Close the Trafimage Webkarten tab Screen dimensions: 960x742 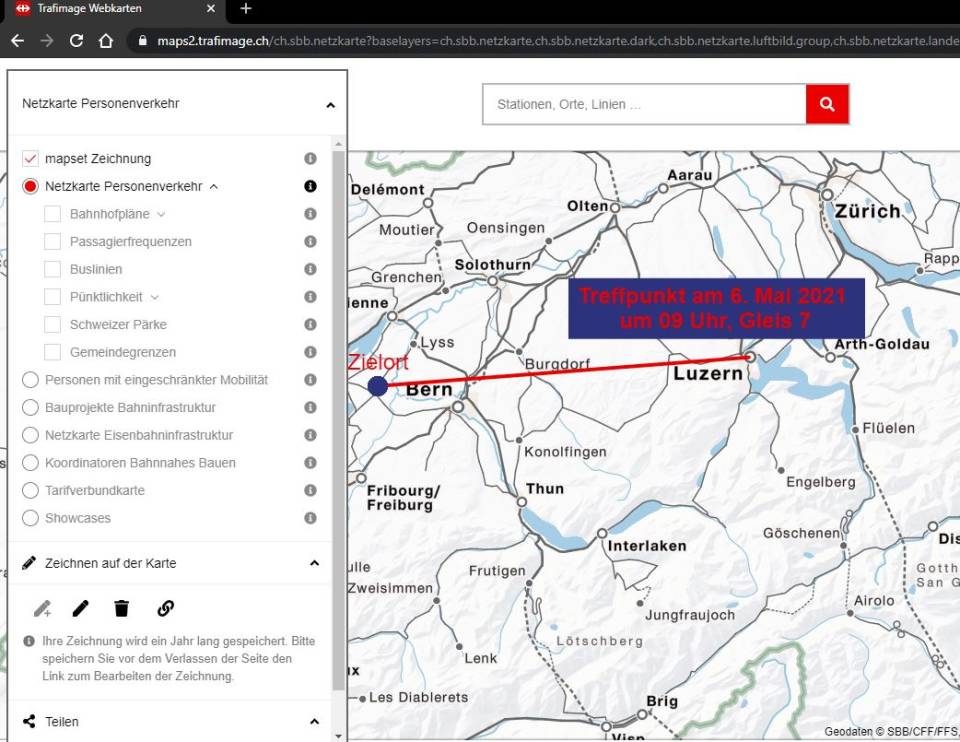point(211,9)
